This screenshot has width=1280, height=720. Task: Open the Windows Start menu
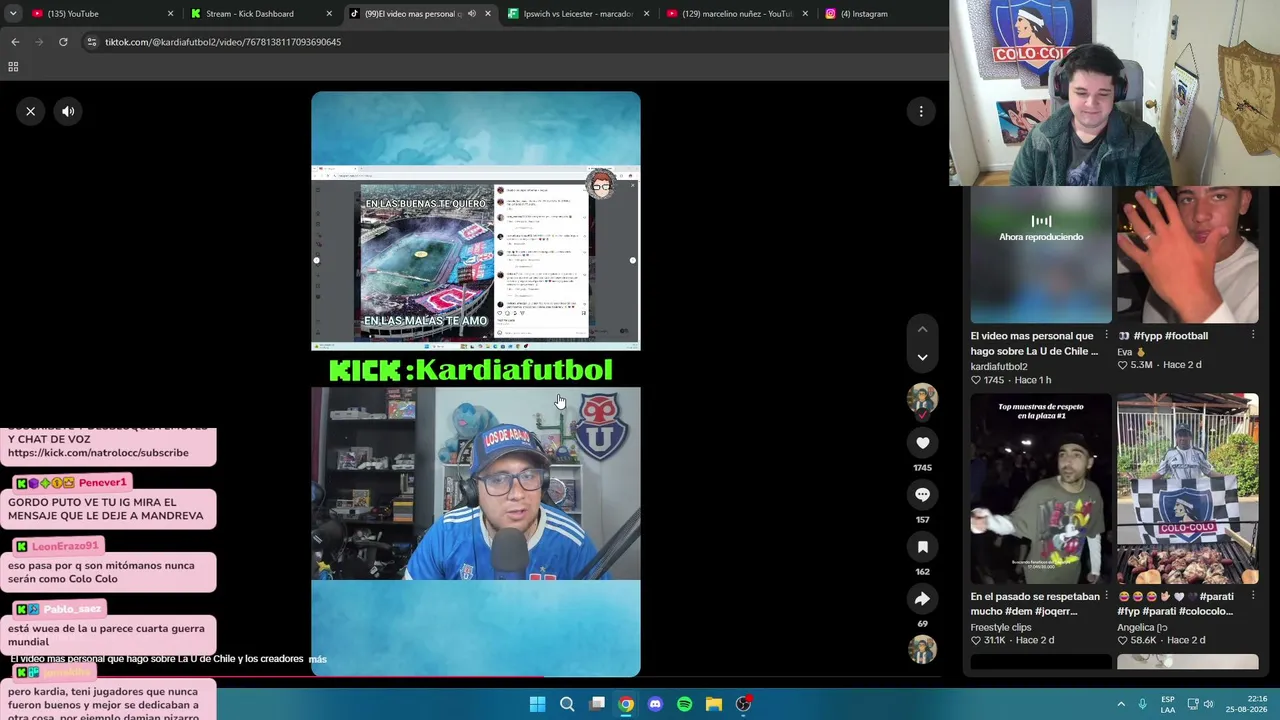tap(537, 704)
